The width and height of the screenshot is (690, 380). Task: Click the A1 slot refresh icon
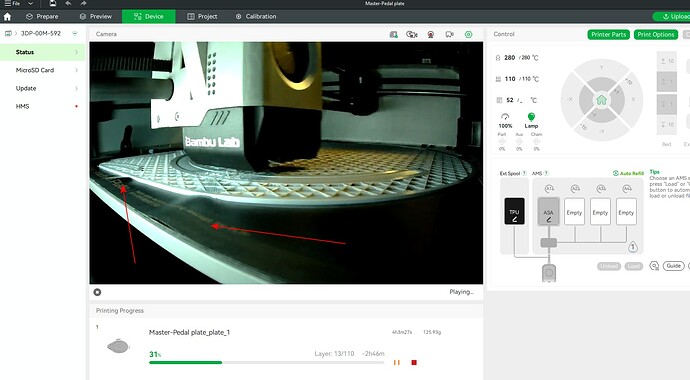point(549,189)
